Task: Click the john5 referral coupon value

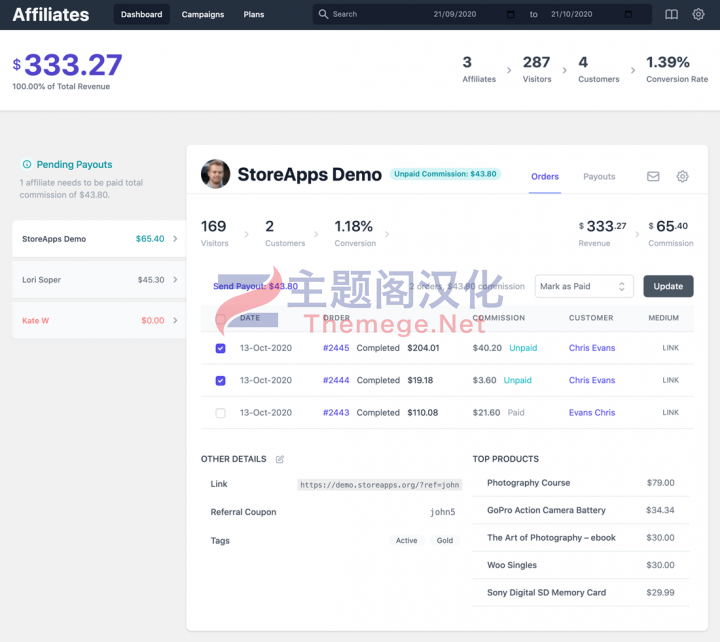Action: click(443, 512)
